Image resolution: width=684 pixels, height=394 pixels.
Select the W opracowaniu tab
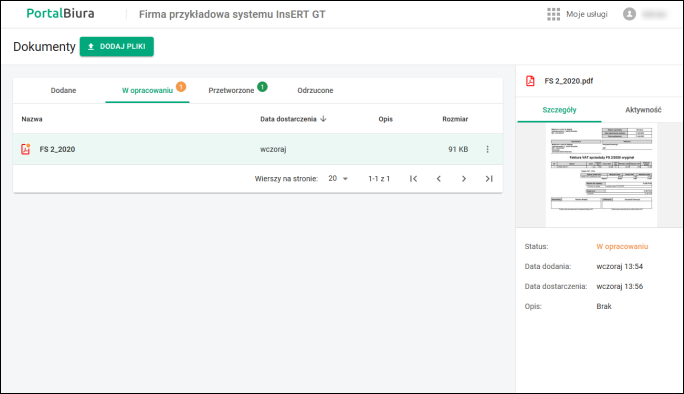click(x=147, y=90)
